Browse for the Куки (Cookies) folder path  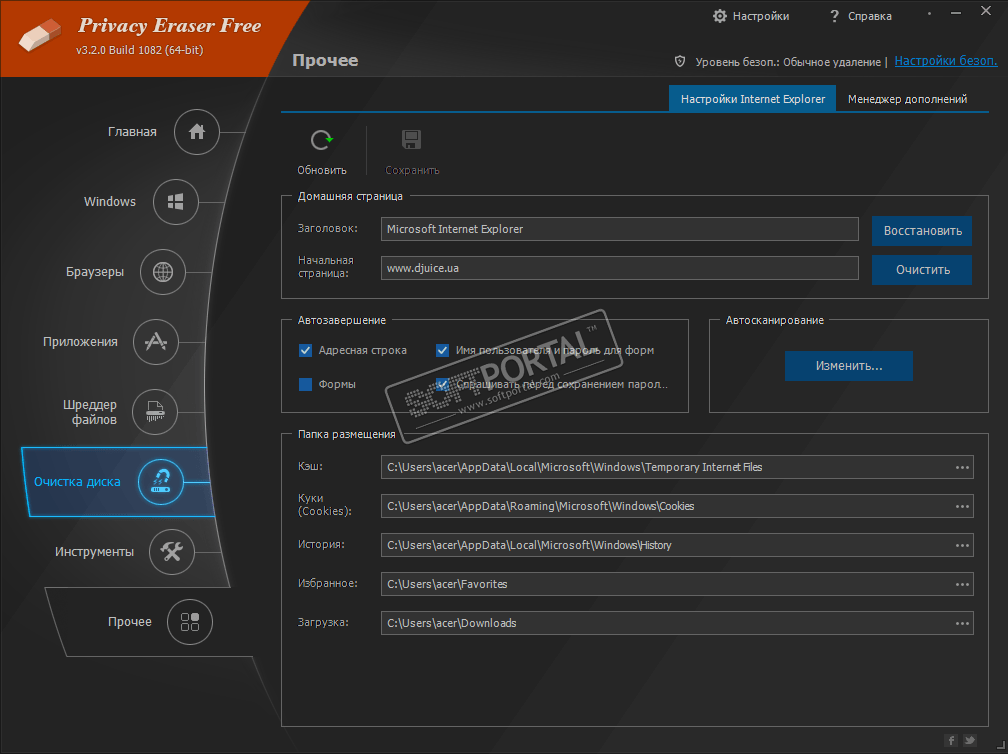[962, 507]
